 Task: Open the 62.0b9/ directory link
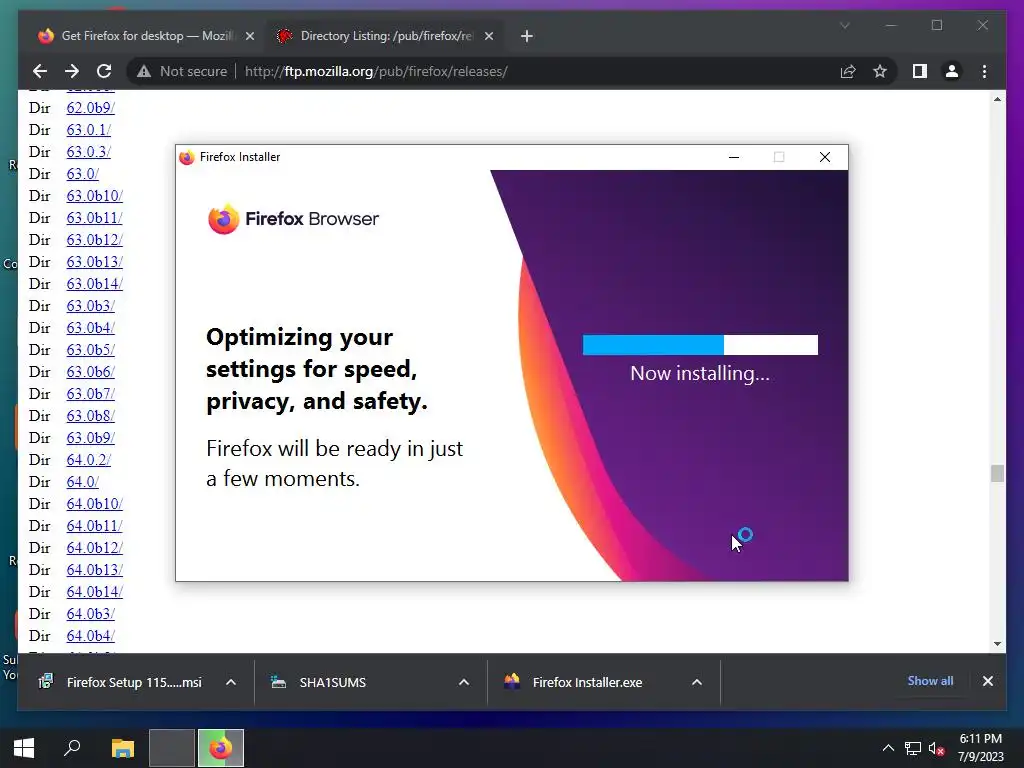90,108
